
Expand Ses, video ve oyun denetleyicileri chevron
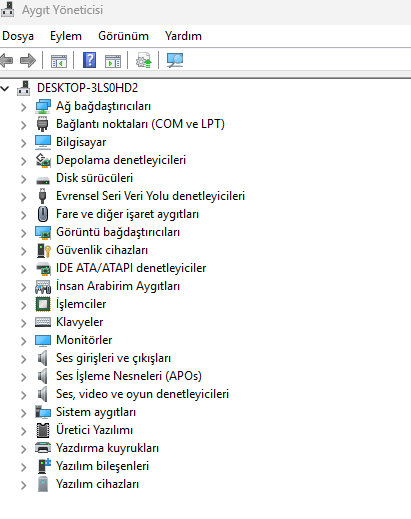tap(23, 395)
